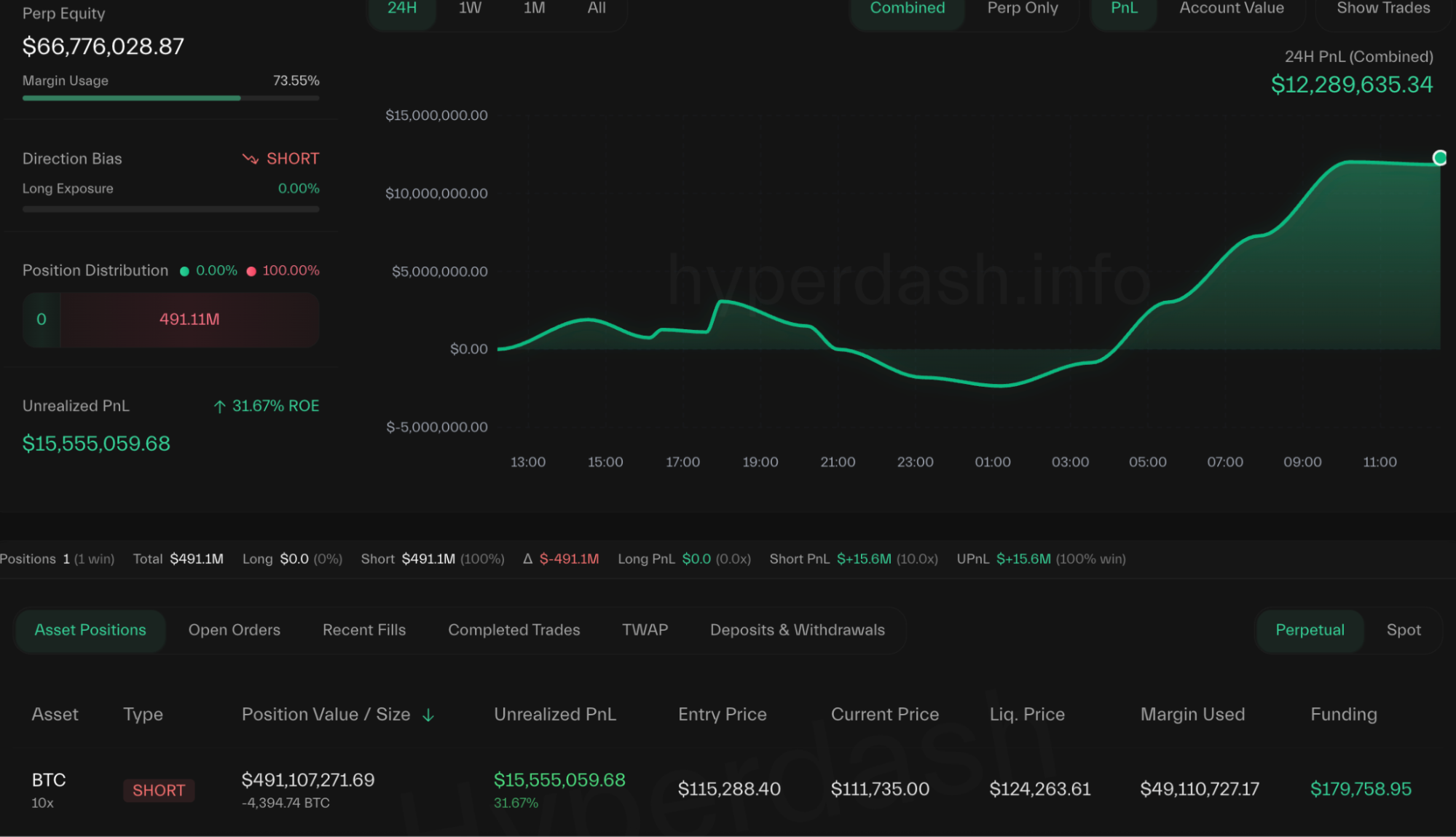Click the Margin Usage progress bar
Screen dimensions: 1456x837
(x=170, y=98)
